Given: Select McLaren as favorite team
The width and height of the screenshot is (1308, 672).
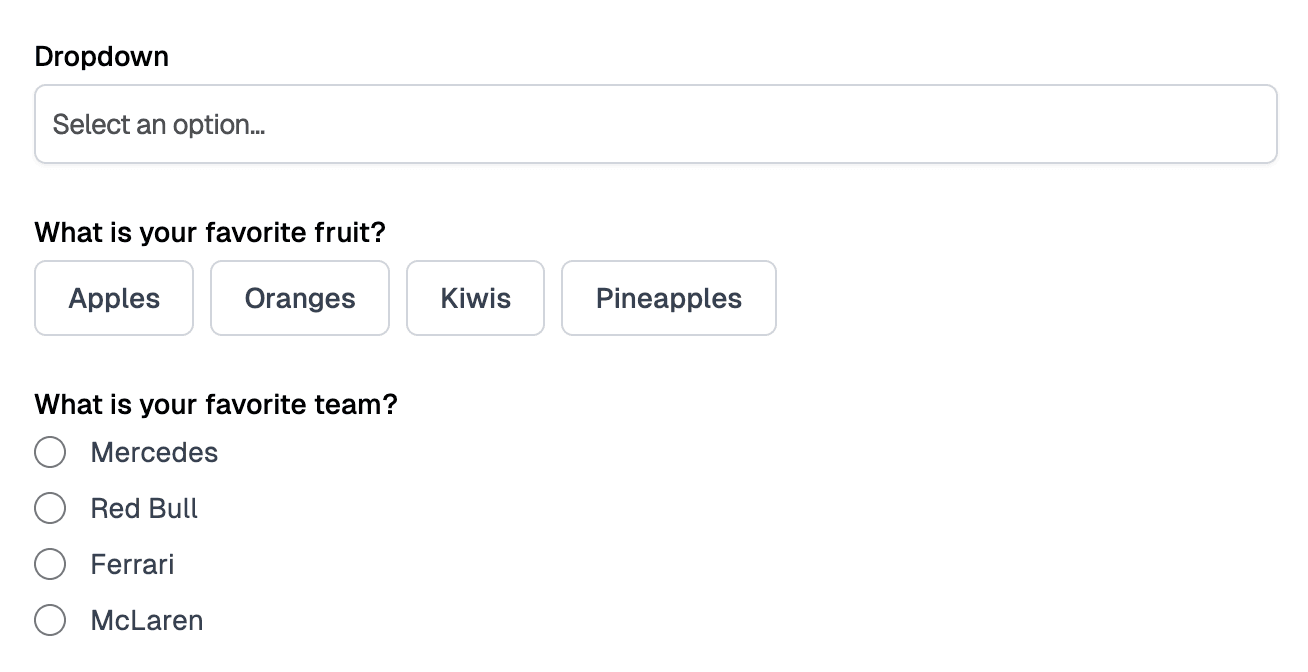Looking at the screenshot, I should (x=50, y=620).
